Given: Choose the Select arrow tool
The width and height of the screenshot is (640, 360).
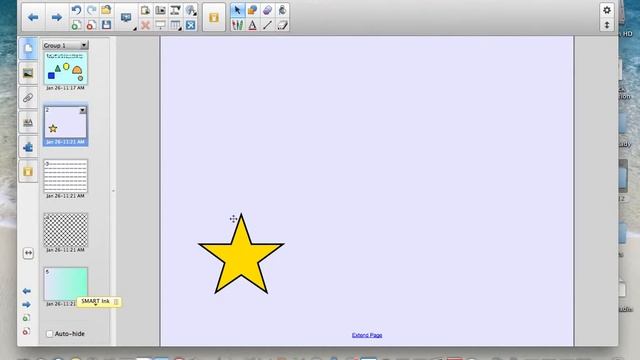Looking at the screenshot, I should click(237, 10).
